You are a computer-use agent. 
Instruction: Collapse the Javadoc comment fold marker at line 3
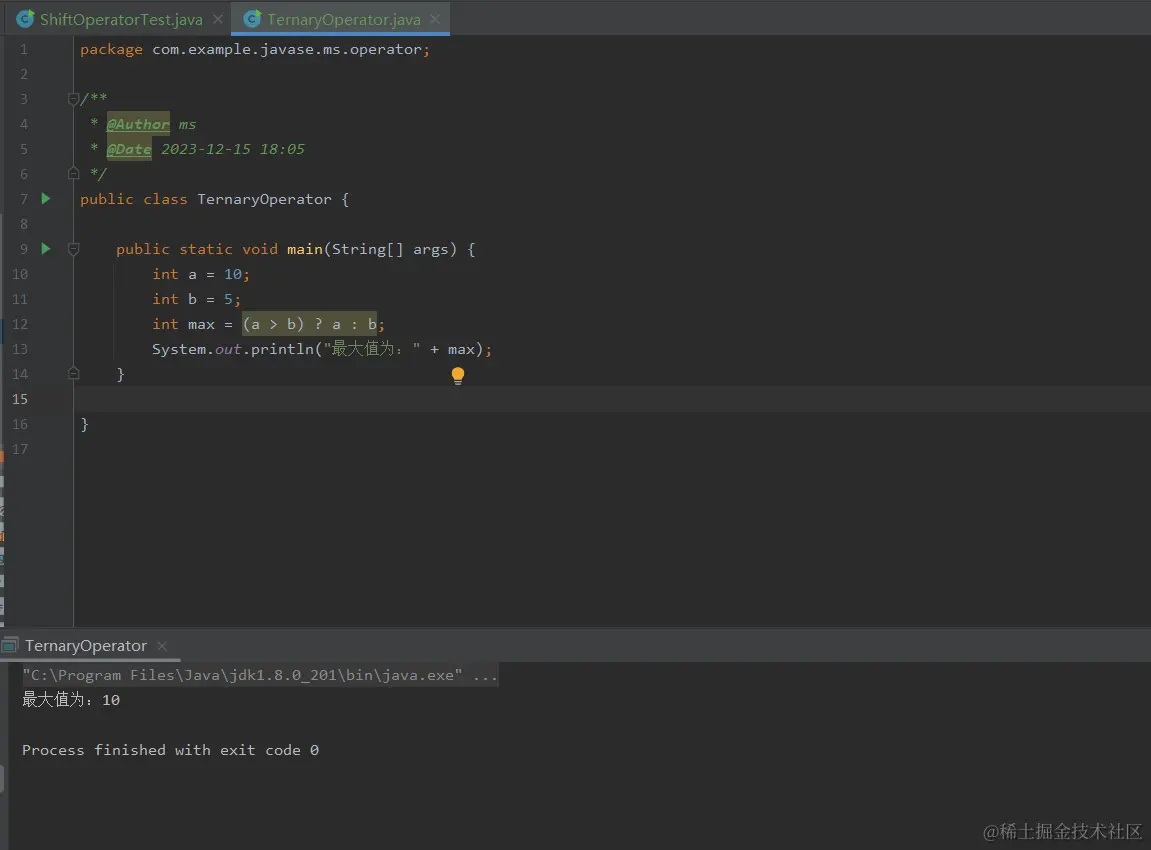(73, 98)
